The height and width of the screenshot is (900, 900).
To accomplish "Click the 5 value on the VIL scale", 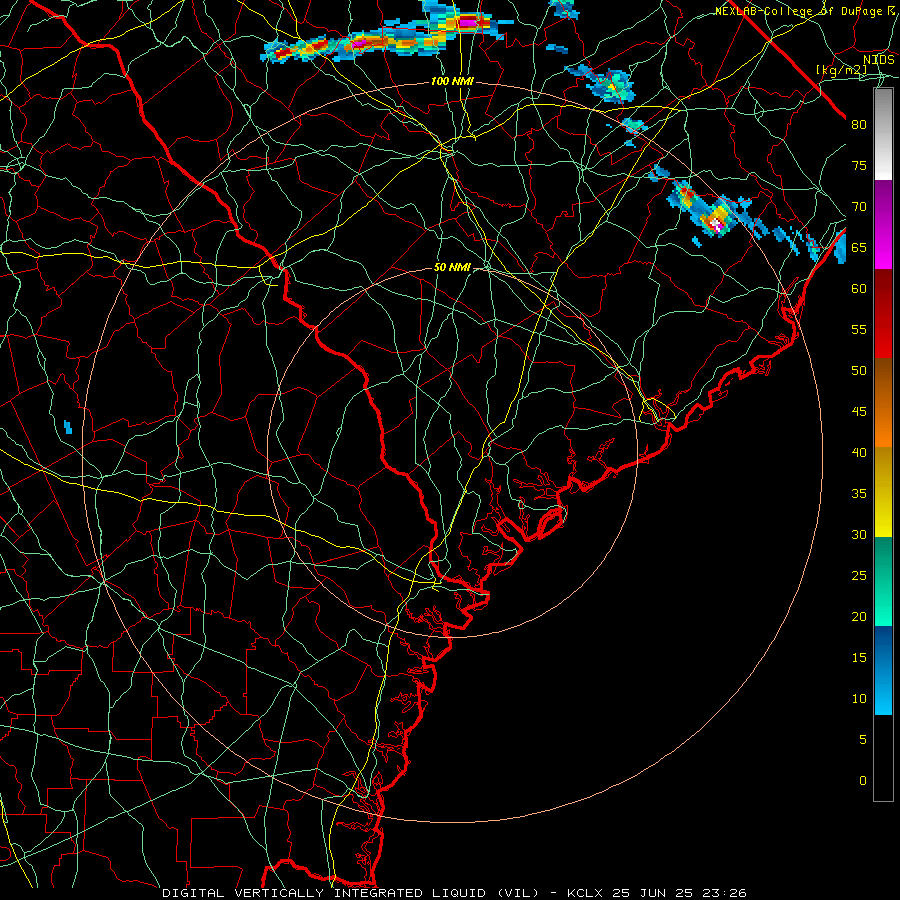I will click(863, 740).
